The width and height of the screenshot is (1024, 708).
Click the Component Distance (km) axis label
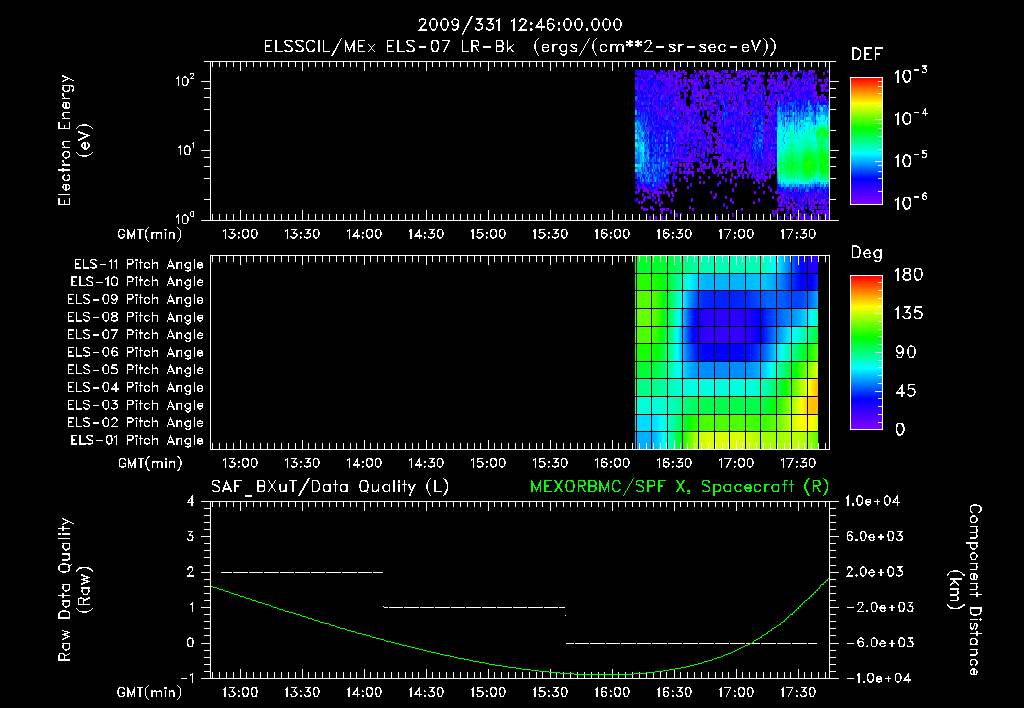[965, 590]
